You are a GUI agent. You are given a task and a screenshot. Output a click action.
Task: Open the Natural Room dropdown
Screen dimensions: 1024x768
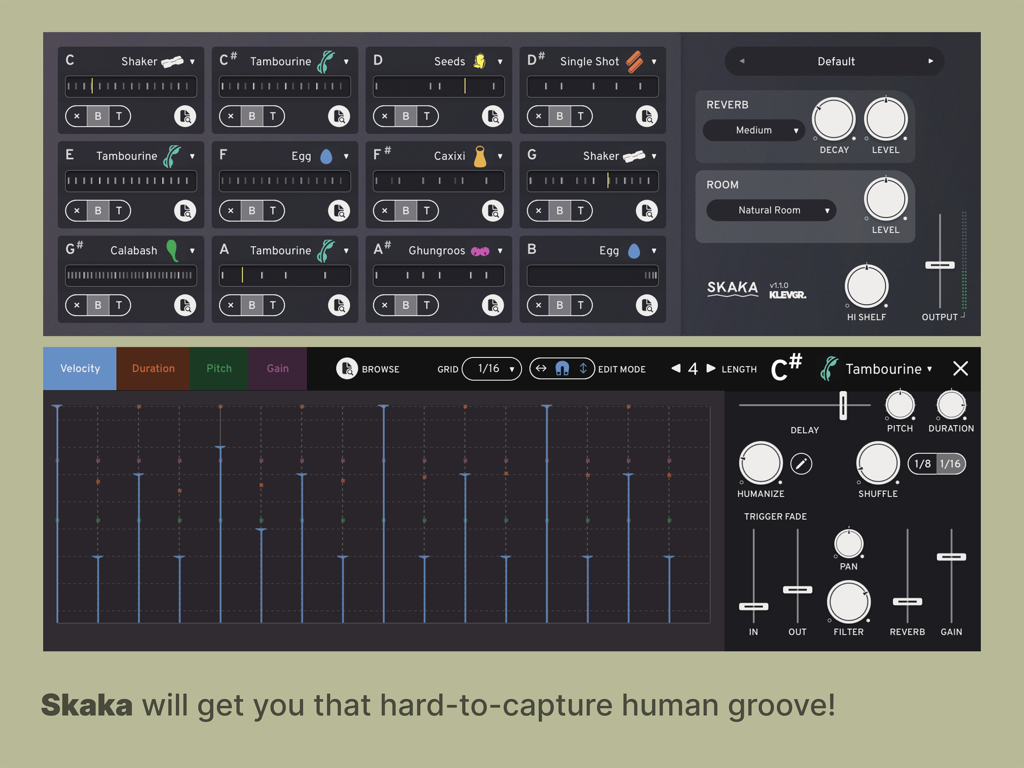click(x=770, y=210)
